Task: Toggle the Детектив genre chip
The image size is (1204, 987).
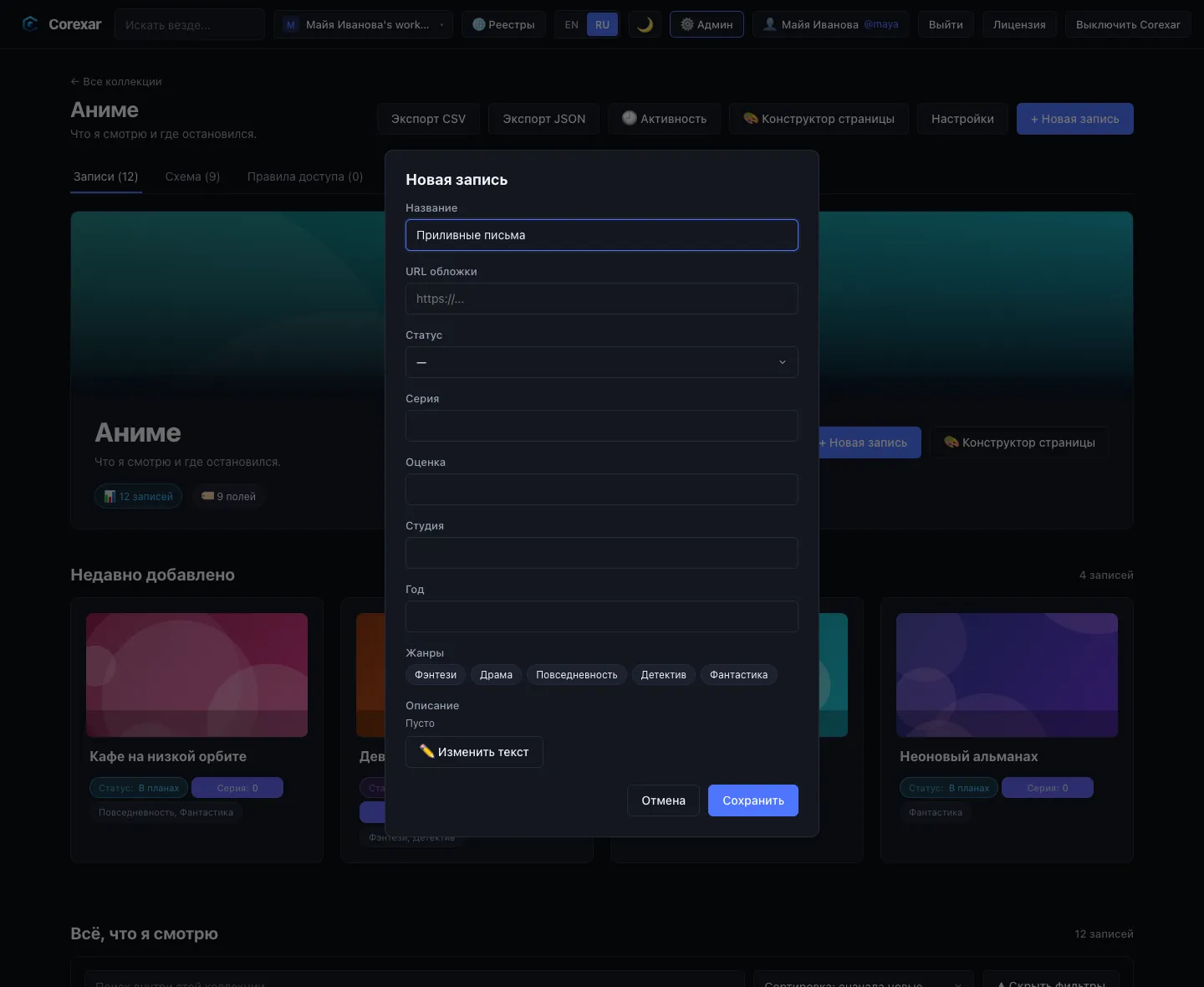Action: click(664, 675)
